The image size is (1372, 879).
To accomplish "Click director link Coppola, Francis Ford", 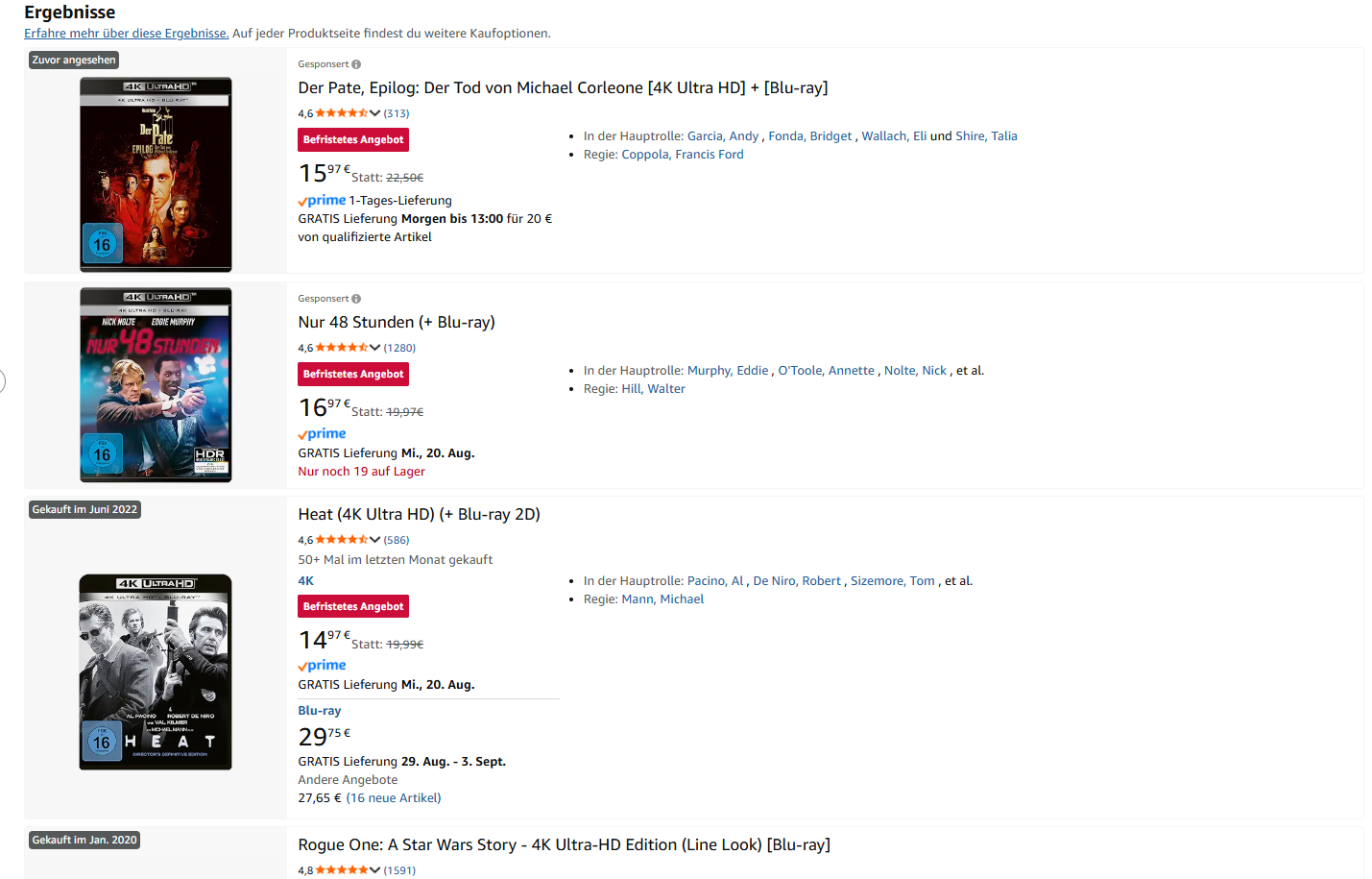I will click(x=682, y=155).
